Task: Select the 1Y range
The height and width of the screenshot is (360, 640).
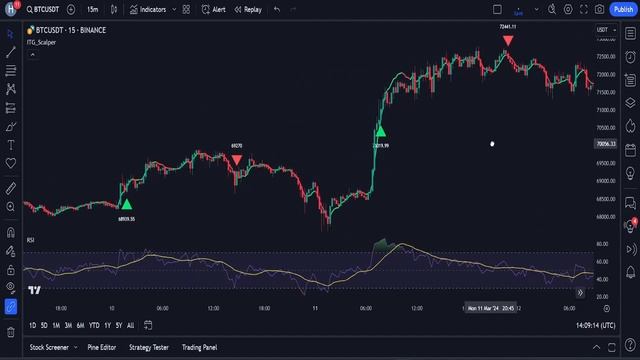Action: [x=107, y=325]
